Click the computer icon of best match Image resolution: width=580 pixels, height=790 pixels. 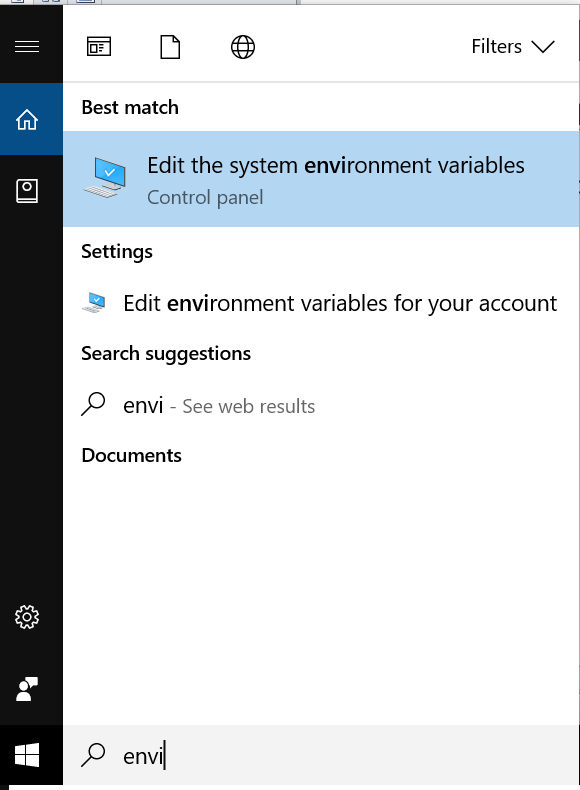(x=105, y=177)
